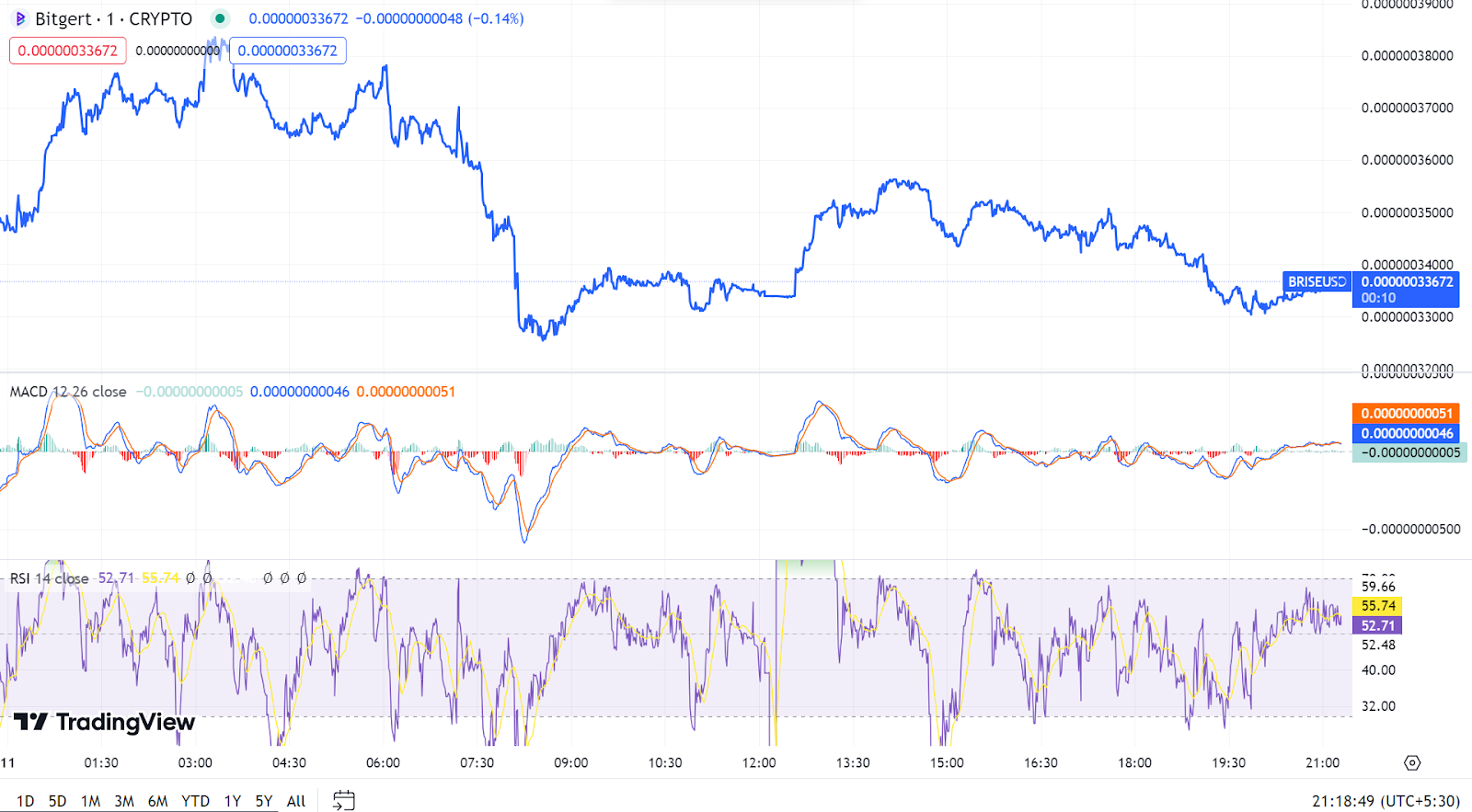This screenshot has height=812, width=1472.
Task: Open chart settings gear icon
Action: point(1412,762)
